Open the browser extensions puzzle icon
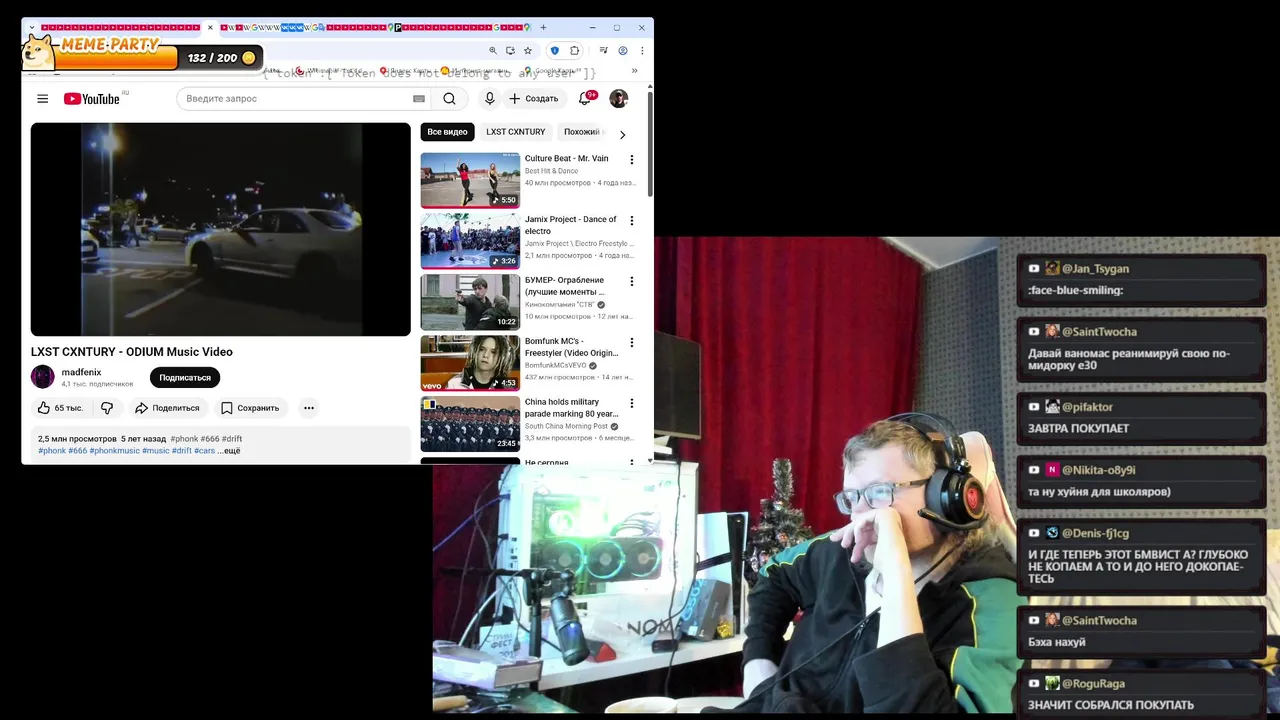 point(575,51)
